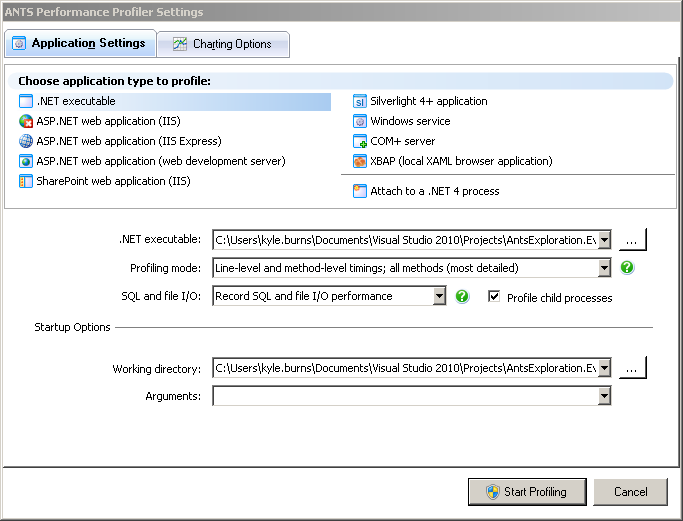The width and height of the screenshot is (683, 521).
Task: Choose the Silverlight 4+ application icon
Action: (360, 101)
